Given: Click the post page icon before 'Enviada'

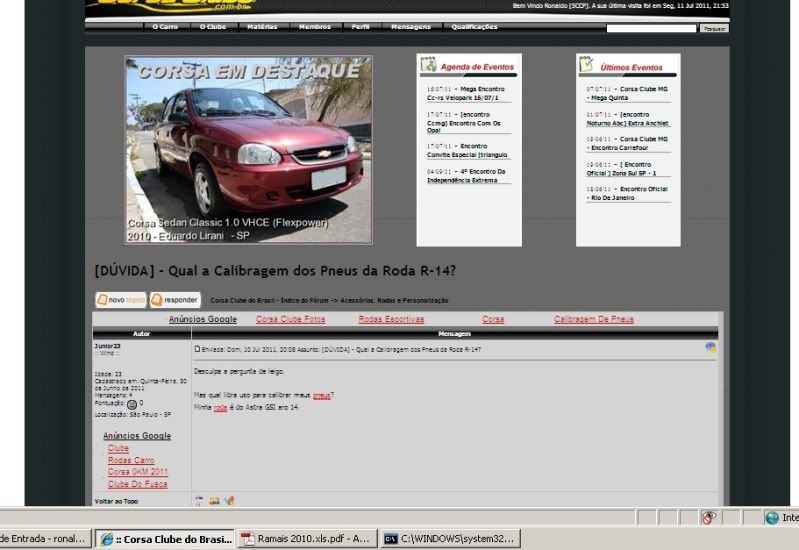Looking at the screenshot, I should [197, 349].
